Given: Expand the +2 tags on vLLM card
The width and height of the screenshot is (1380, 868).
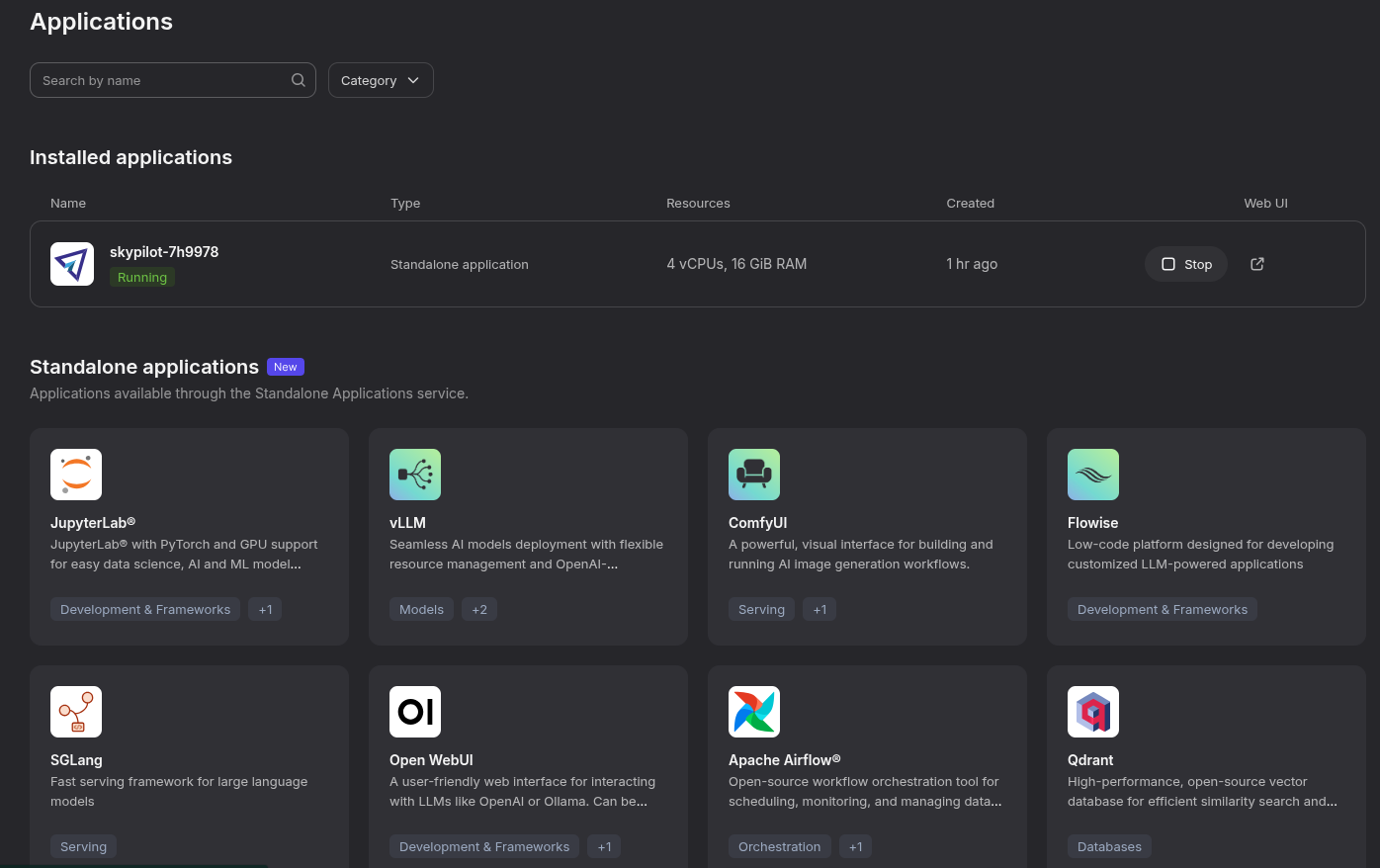Looking at the screenshot, I should pos(479,609).
